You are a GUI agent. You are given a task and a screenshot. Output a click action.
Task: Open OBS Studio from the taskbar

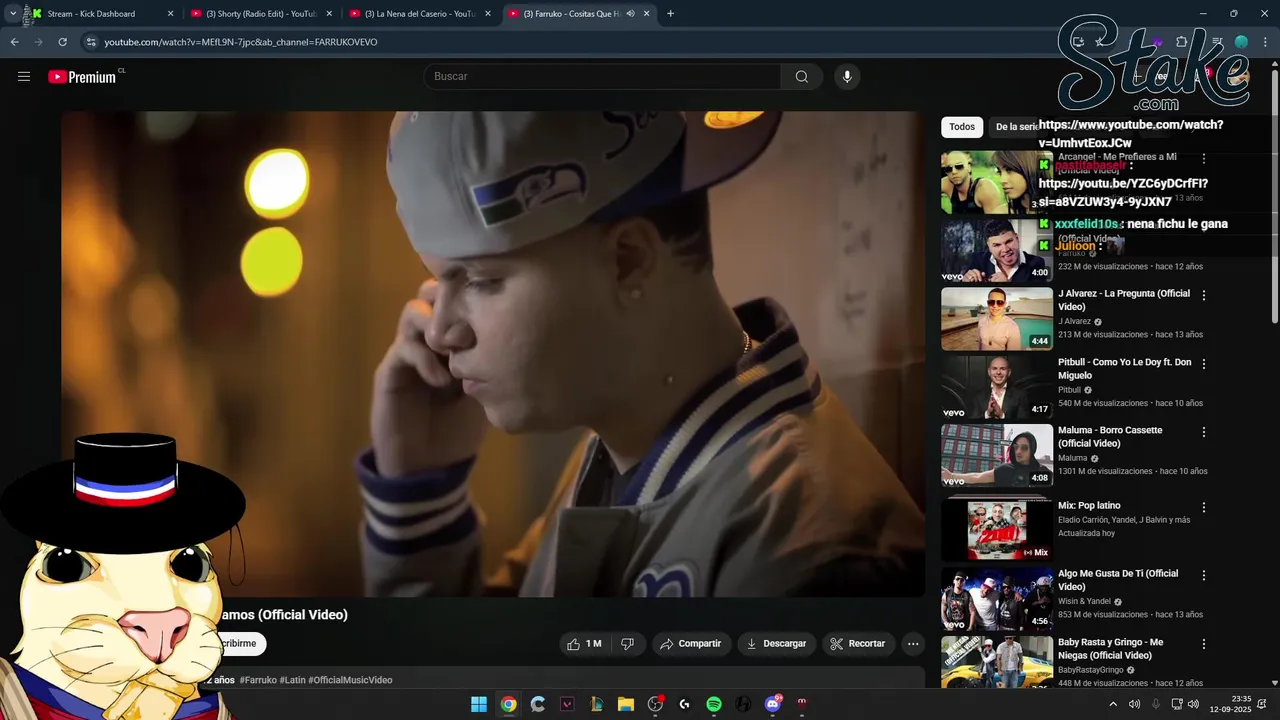(655, 704)
